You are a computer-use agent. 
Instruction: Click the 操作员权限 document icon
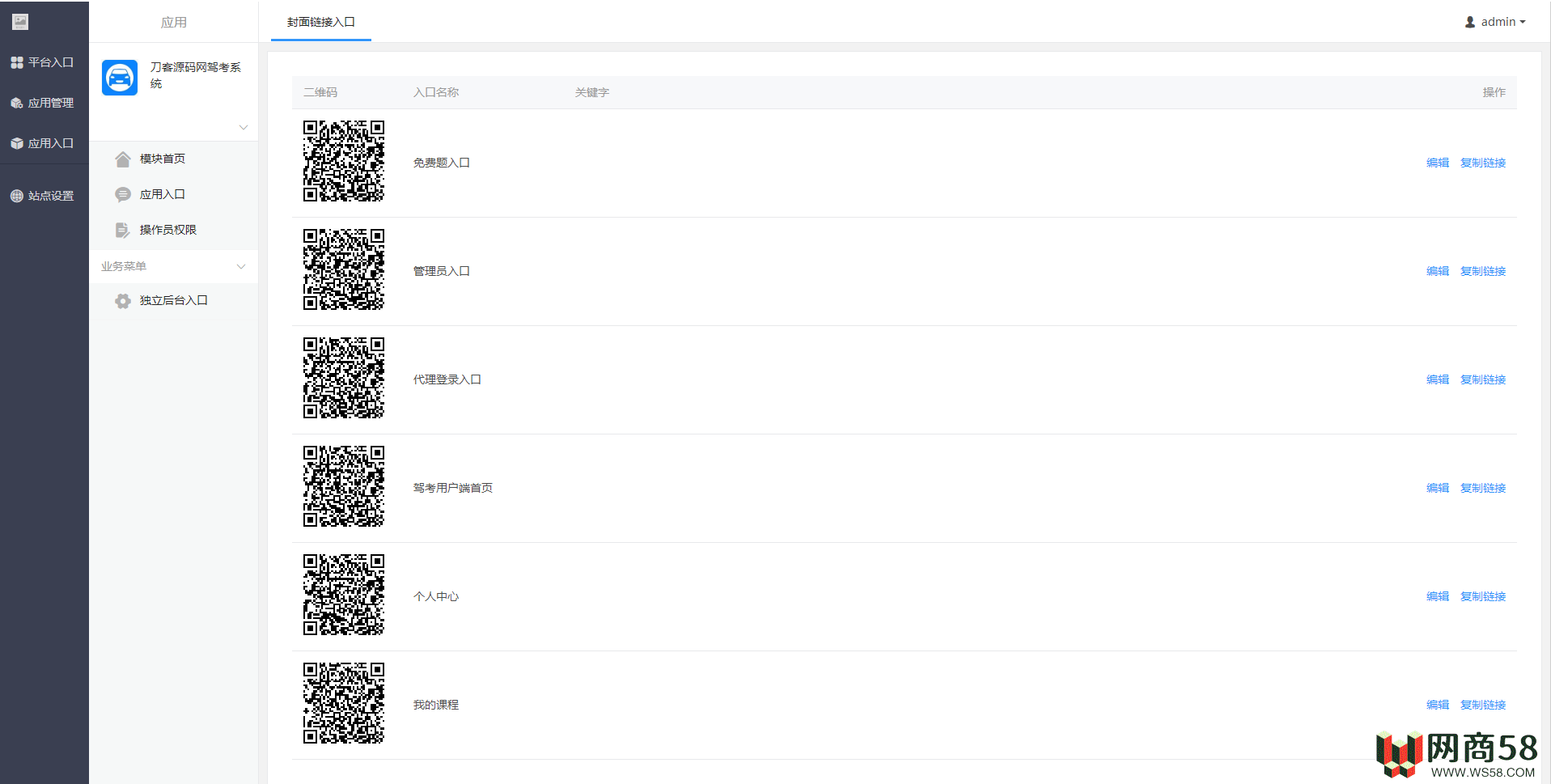(x=123, y=230)
